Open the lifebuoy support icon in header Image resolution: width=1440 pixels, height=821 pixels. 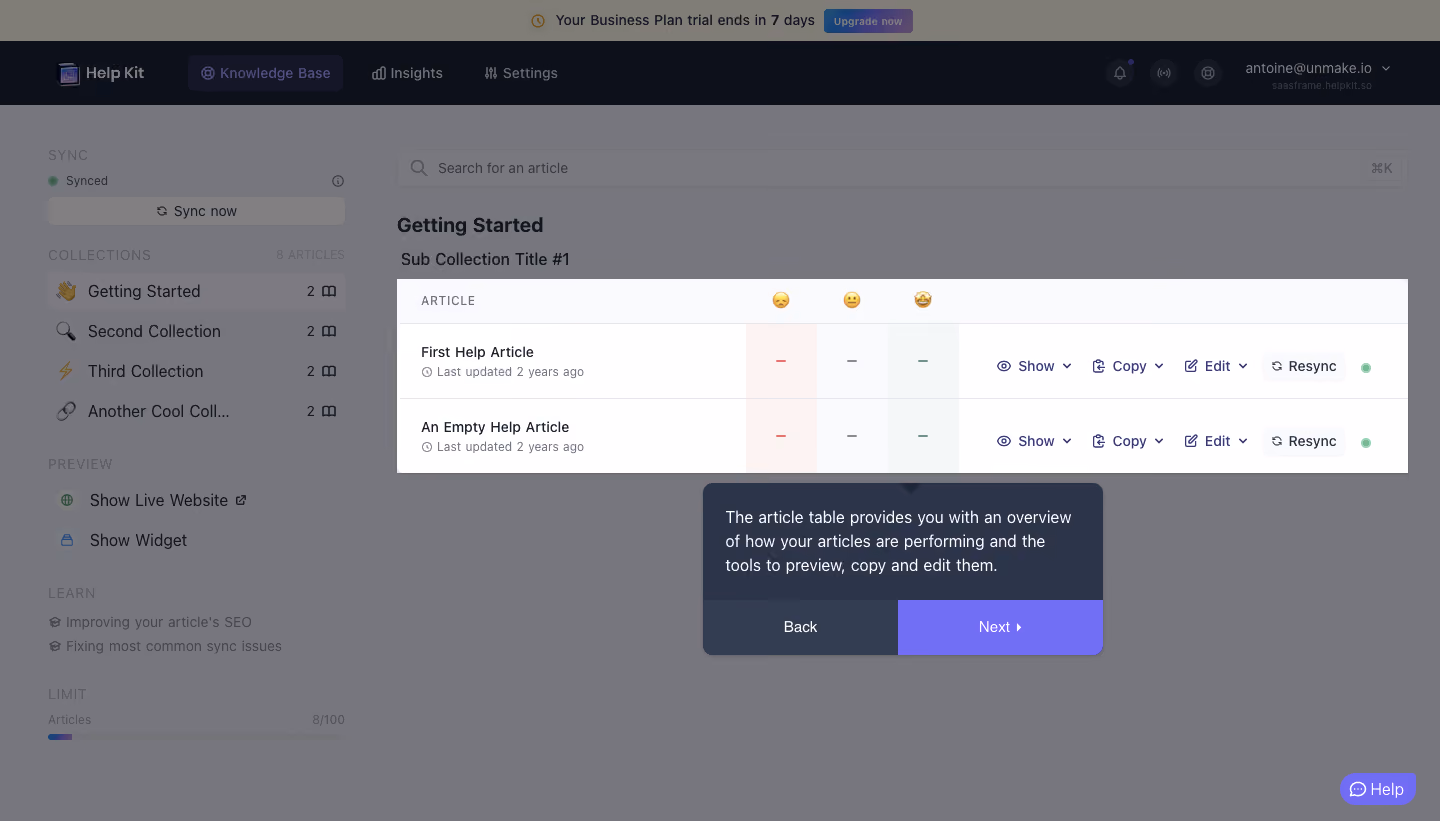point(1208,73)
